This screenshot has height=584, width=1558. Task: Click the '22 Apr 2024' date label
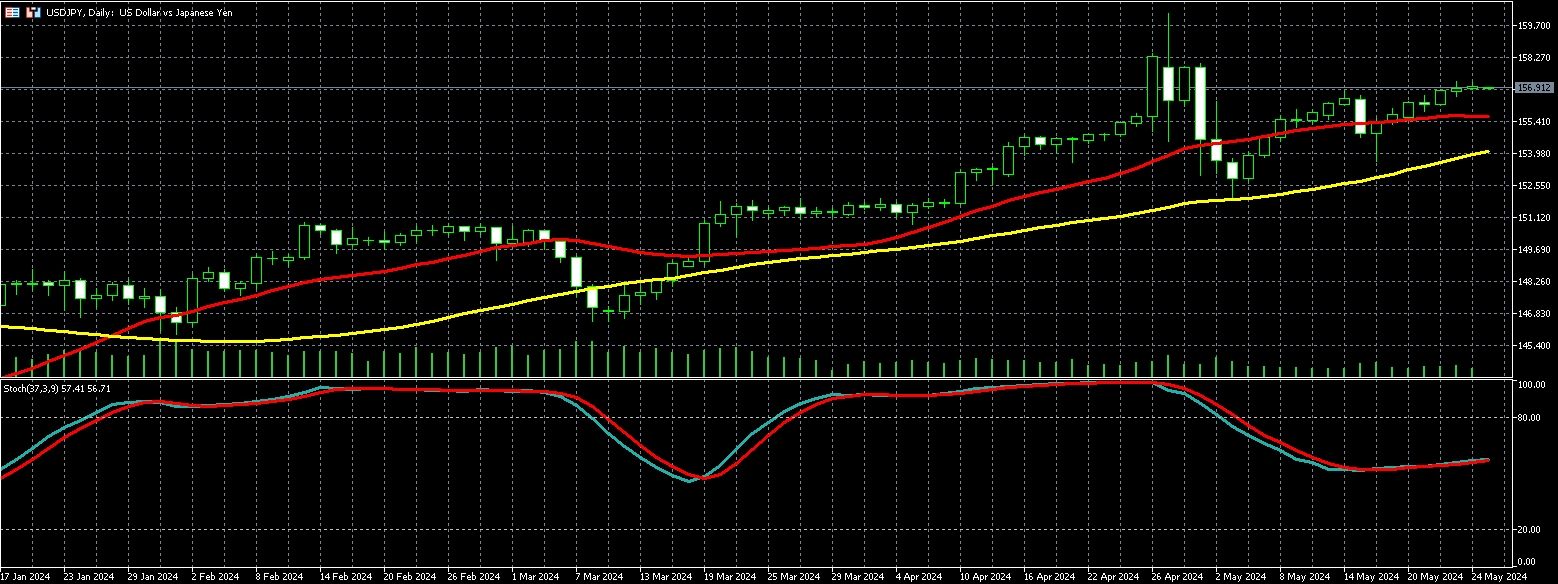tap(1114, 577)
